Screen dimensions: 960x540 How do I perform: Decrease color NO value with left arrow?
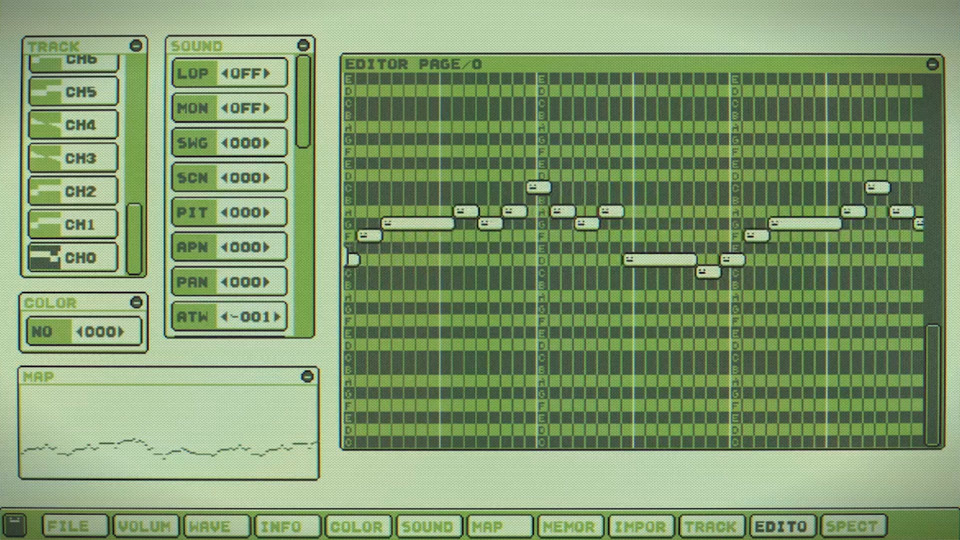[79, 332]
